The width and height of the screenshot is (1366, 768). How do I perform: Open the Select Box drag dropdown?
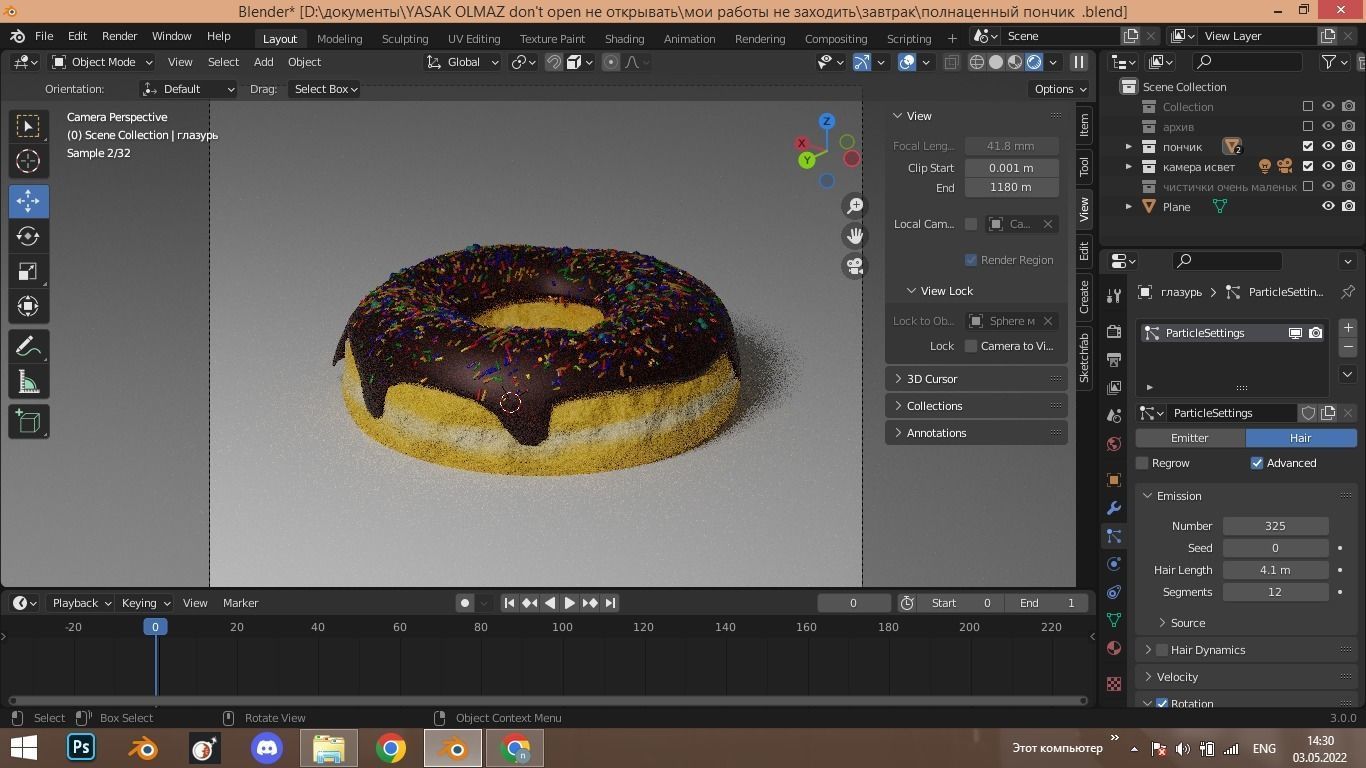point(325,89)
